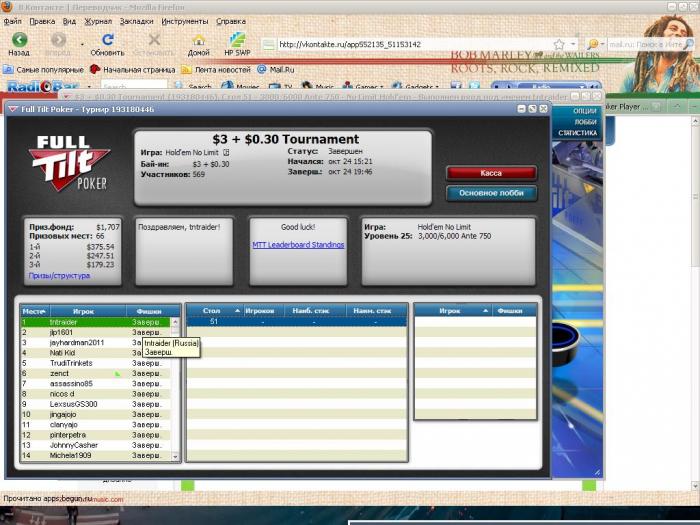Open the Правка menu
The height and width of the screenshot is (525, 700).
point(42,21)
